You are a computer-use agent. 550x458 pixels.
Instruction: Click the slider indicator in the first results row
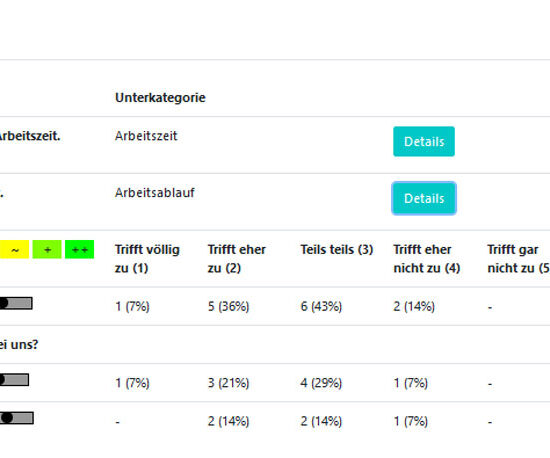point(16,303)
